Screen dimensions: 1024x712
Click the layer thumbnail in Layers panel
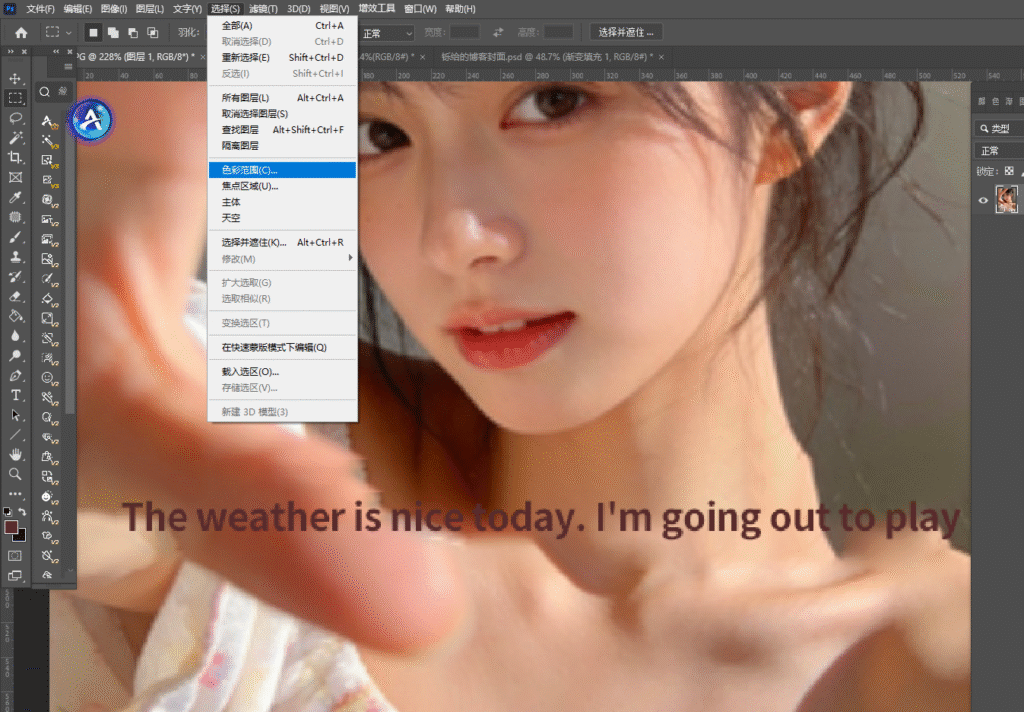[x=1007, y=200]
